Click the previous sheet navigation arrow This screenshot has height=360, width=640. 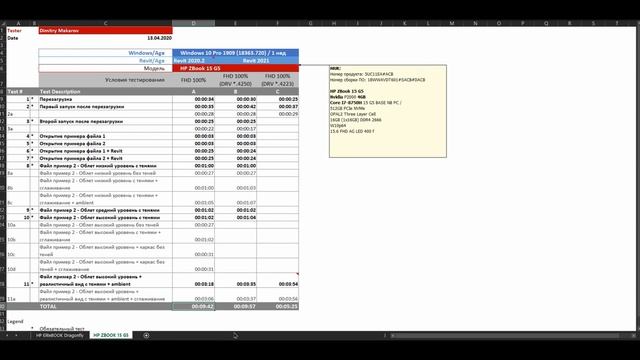tap(7, 336)
